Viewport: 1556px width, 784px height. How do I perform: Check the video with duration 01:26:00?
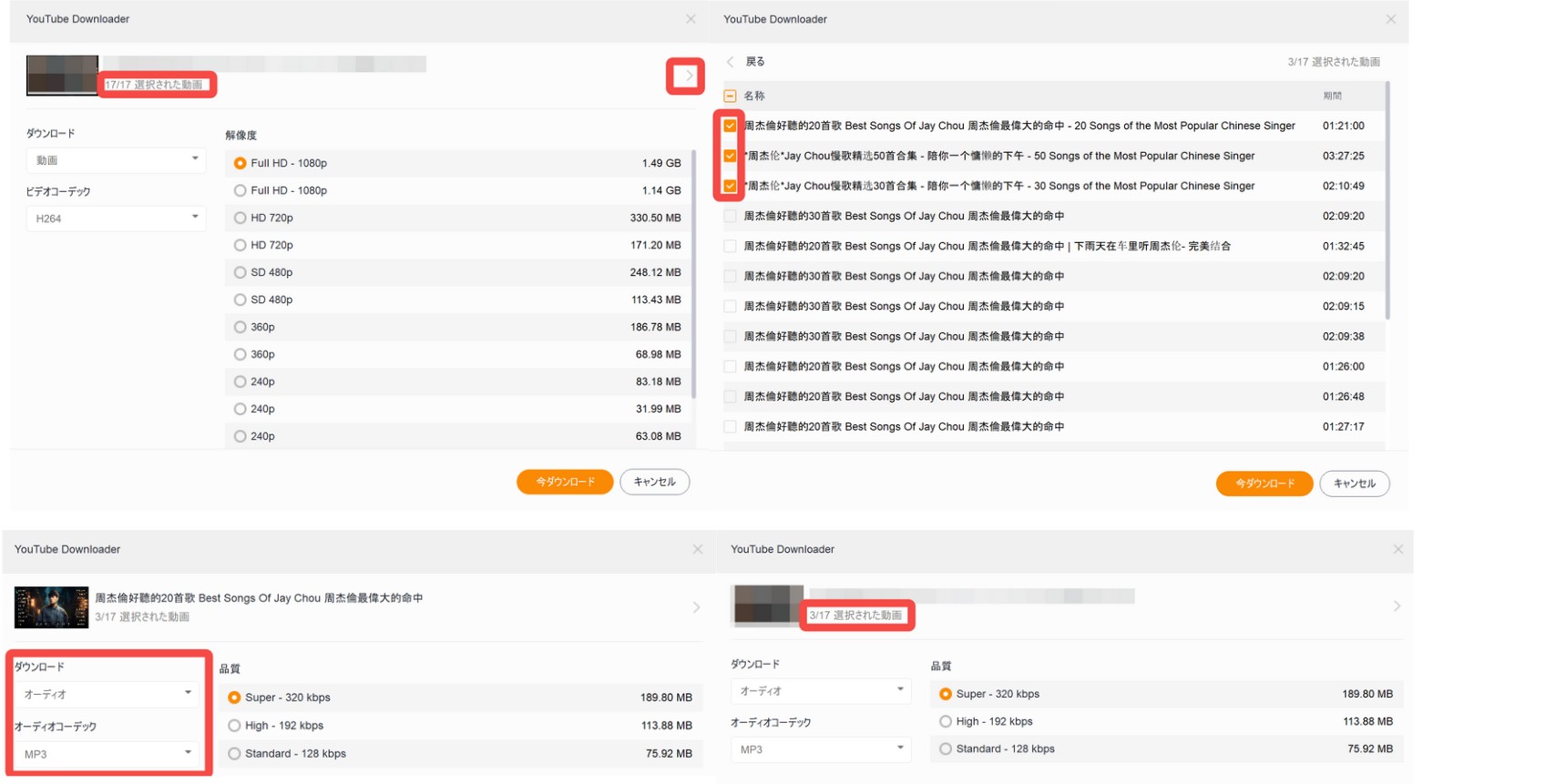pyautogui.click(x=730, y=366)
